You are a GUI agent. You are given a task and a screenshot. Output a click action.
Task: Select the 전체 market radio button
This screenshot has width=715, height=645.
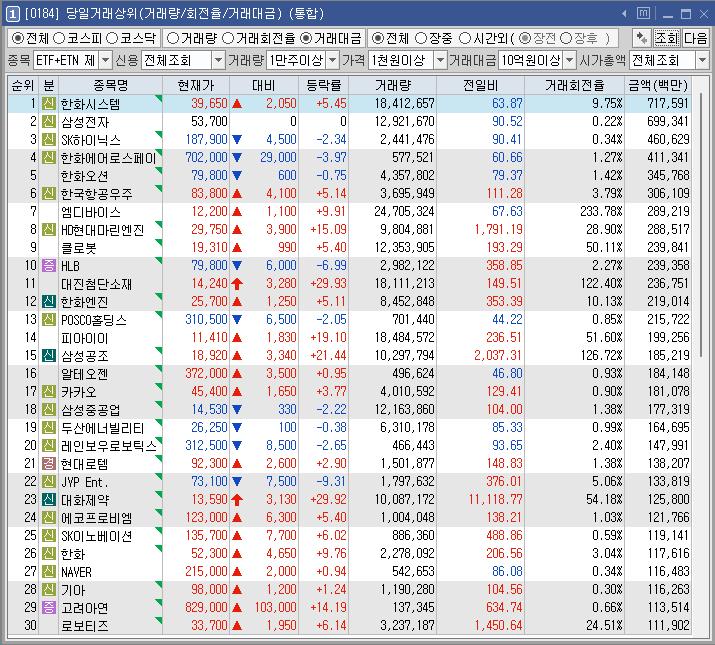[17, 38]
